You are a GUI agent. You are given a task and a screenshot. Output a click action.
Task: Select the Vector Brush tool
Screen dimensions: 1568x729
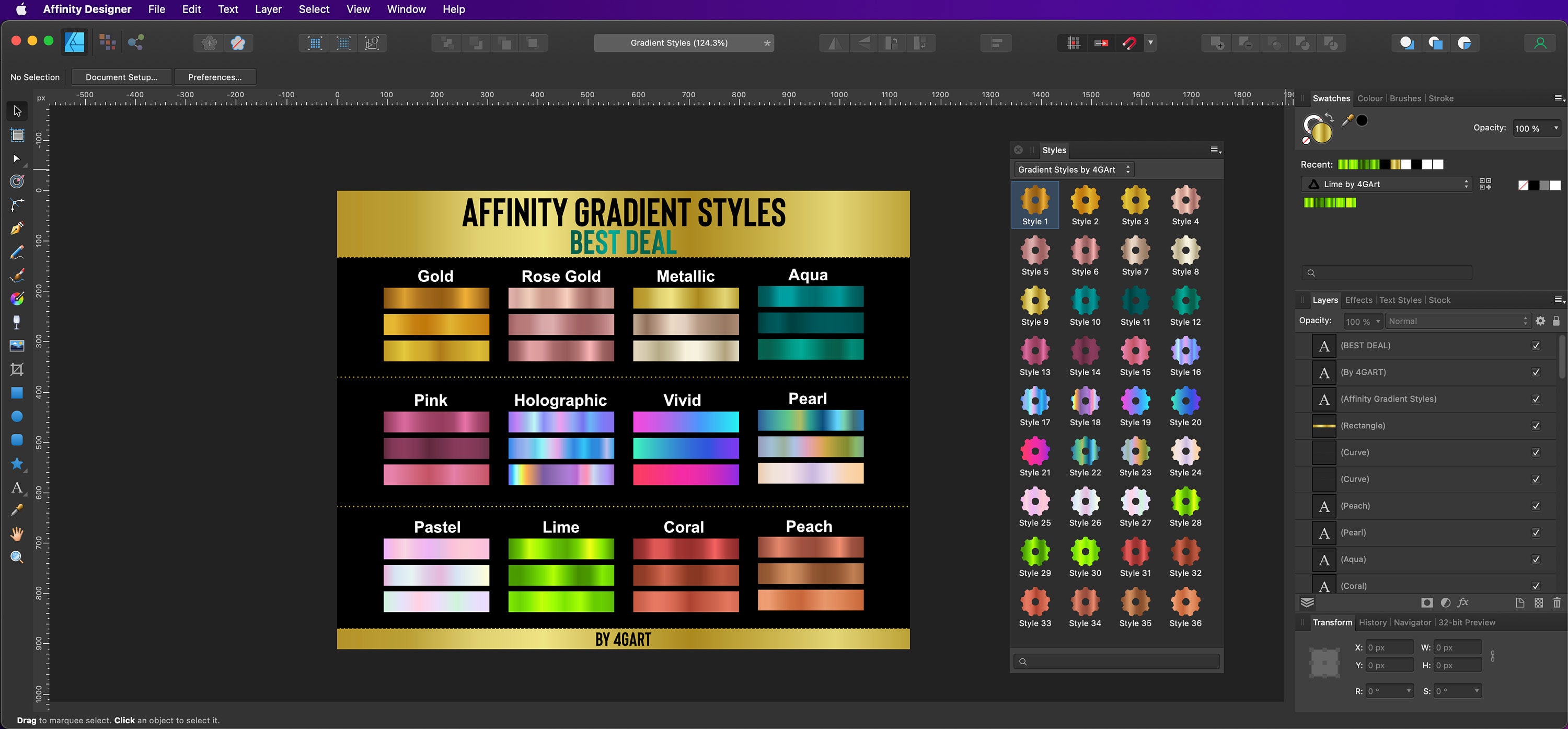17,275
